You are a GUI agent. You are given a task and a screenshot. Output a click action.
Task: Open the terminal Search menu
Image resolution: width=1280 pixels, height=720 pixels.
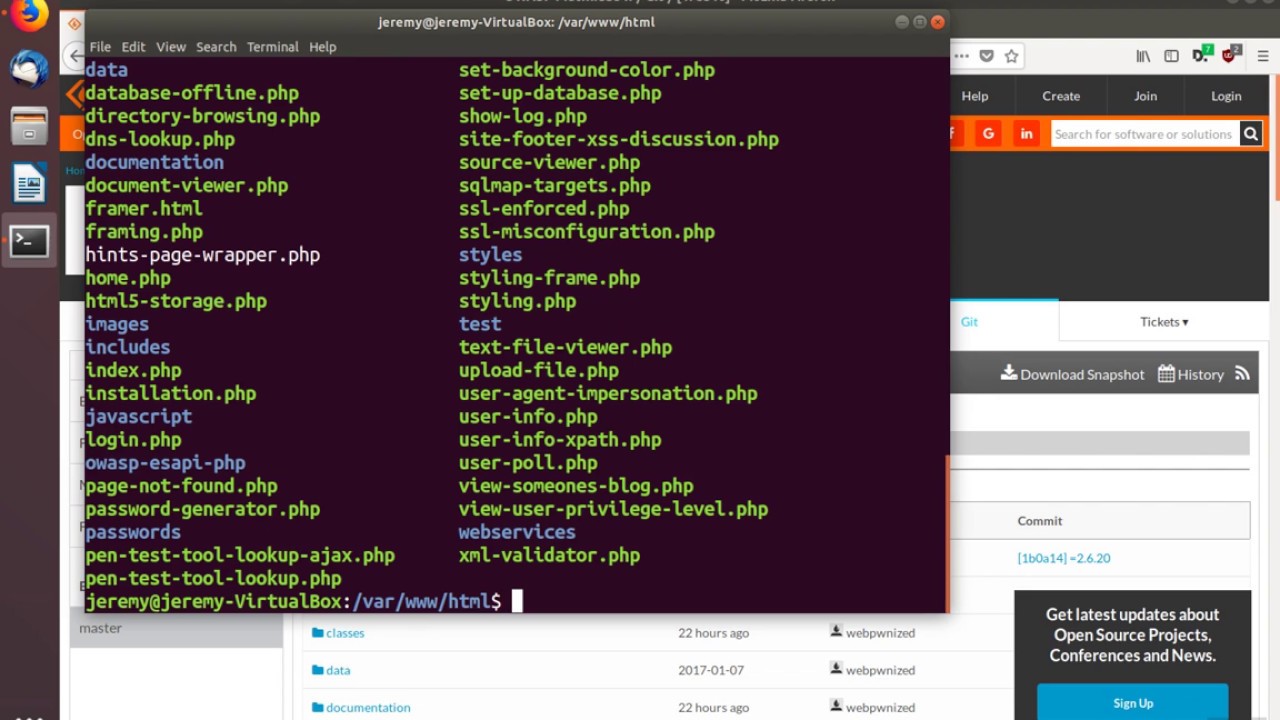point(216,47)
